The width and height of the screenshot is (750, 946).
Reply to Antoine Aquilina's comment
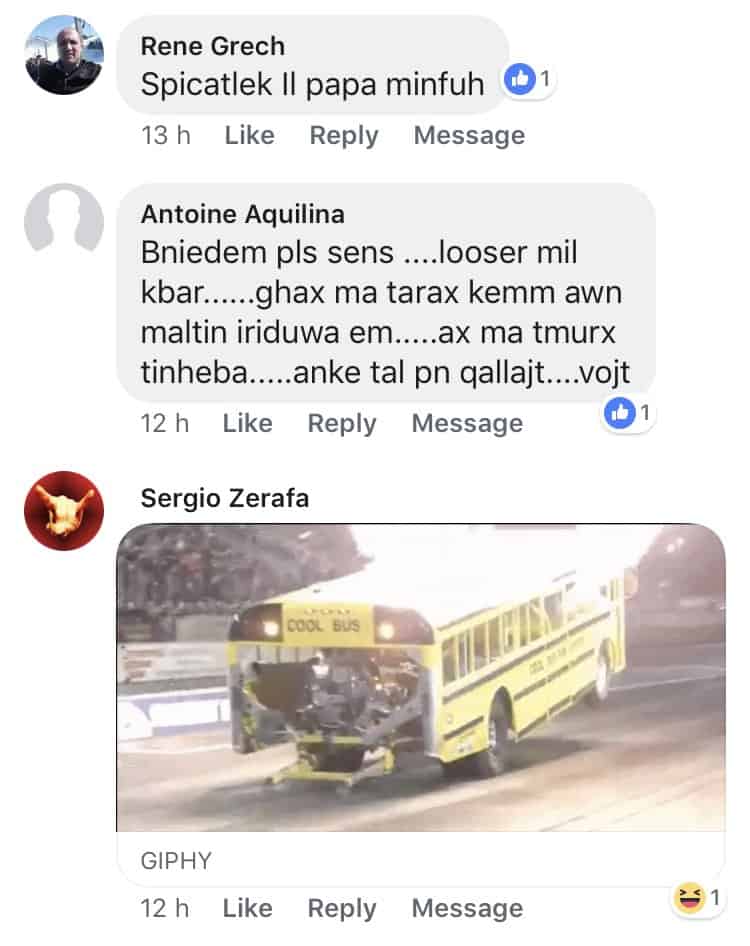pyautogui.click(x=342, y=424)
